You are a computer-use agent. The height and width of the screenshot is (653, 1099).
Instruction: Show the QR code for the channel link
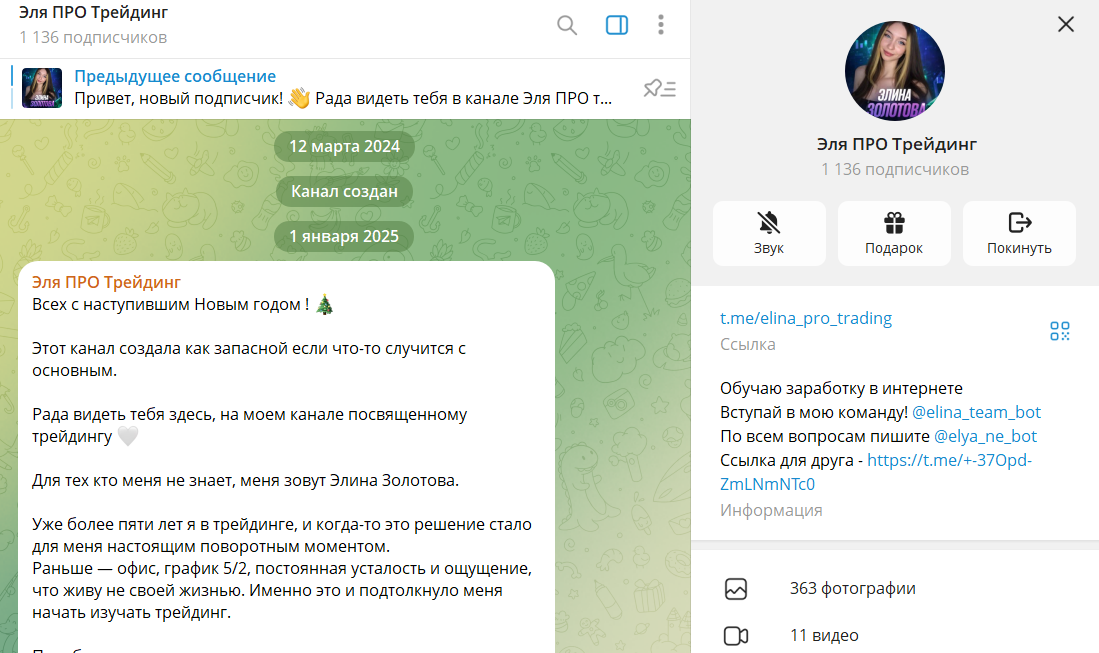click(x=1059, y=330)
